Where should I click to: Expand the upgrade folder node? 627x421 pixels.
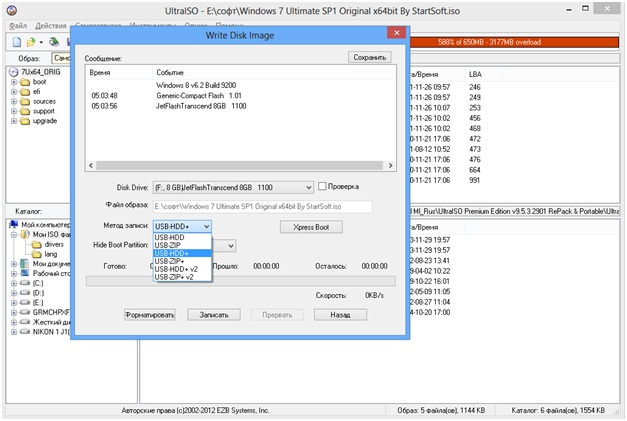click(14, 121)
